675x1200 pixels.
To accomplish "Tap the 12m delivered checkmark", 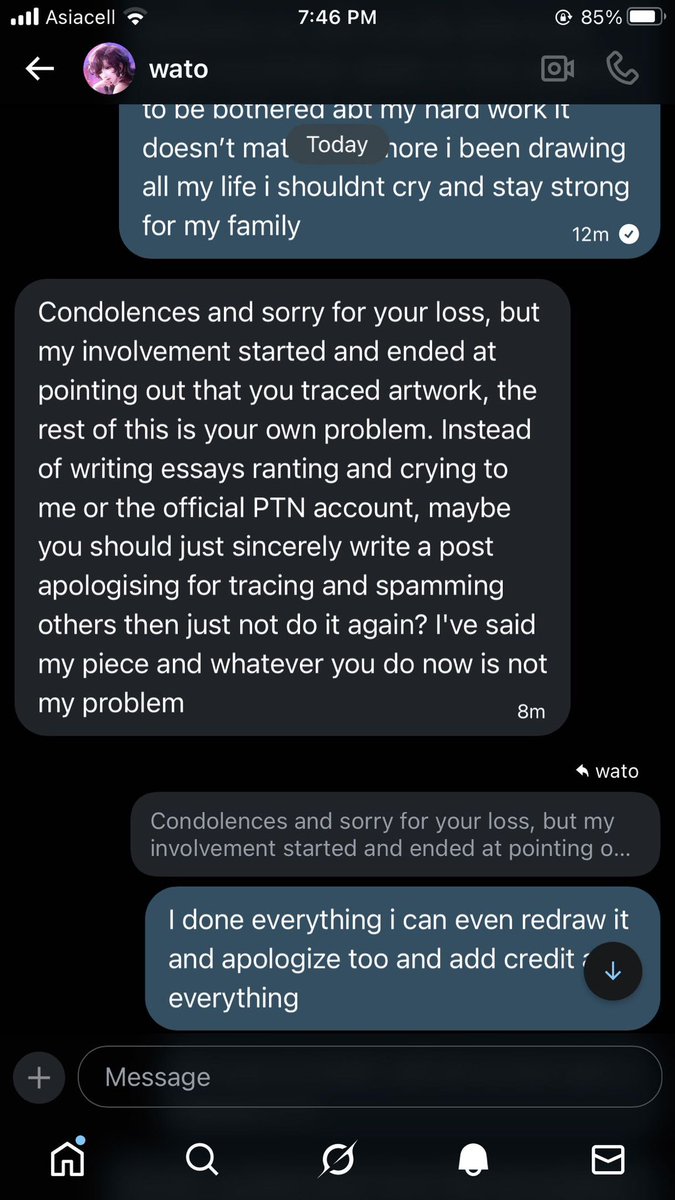I will click(629, 234).
